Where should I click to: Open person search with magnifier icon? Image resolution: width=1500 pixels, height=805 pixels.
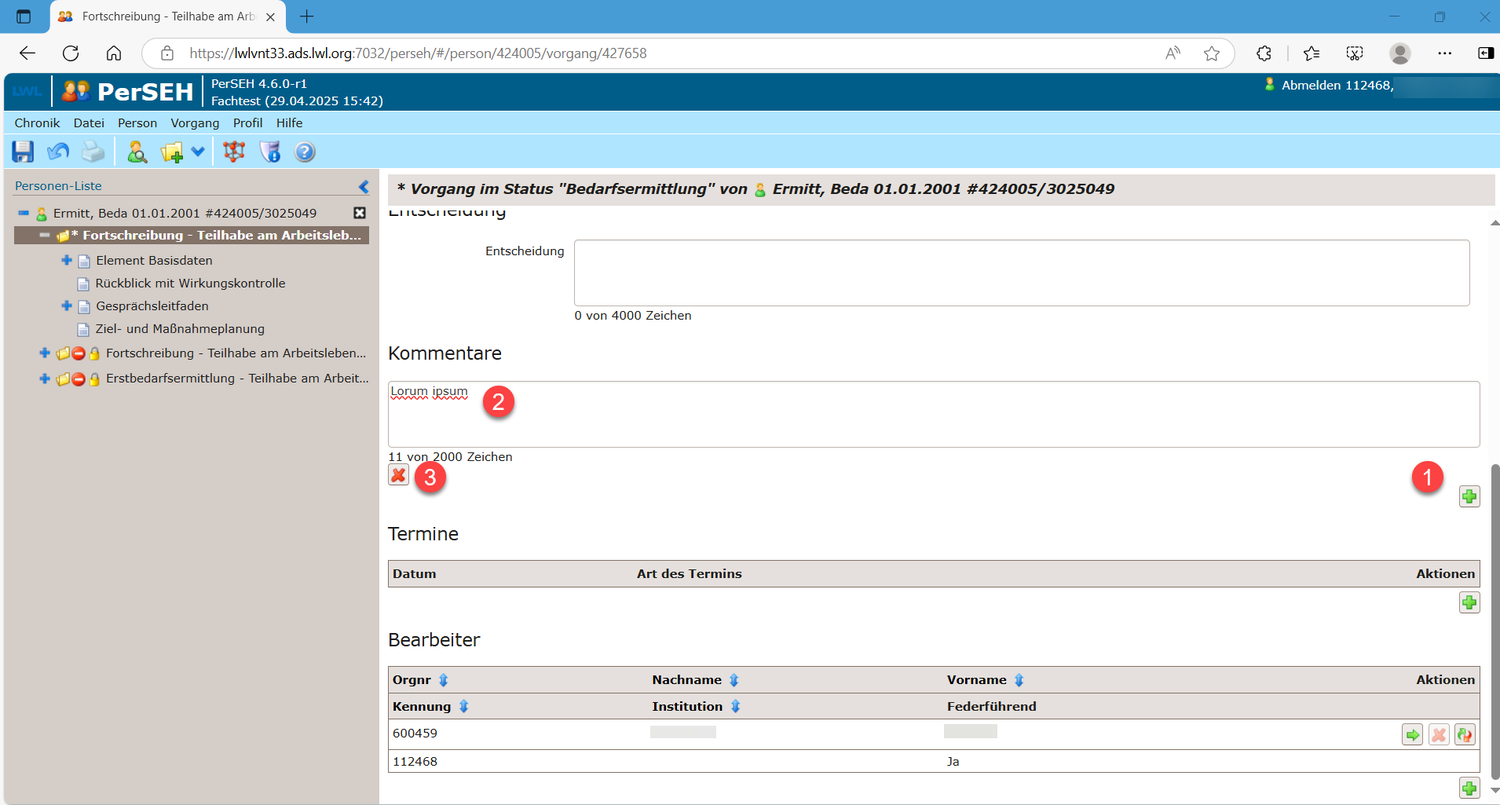[x=137, y=152]
